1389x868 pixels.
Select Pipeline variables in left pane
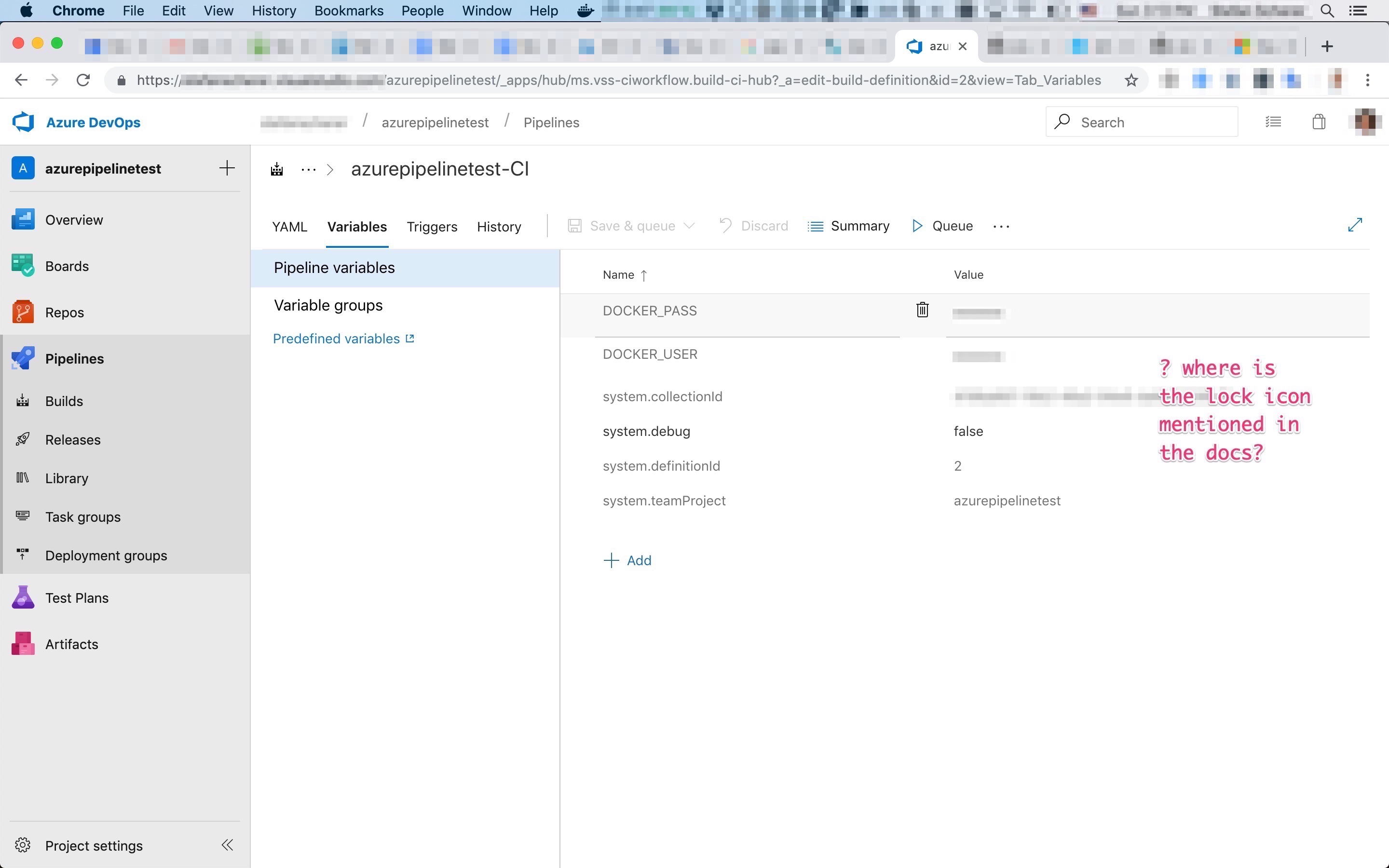pos(405,268)
